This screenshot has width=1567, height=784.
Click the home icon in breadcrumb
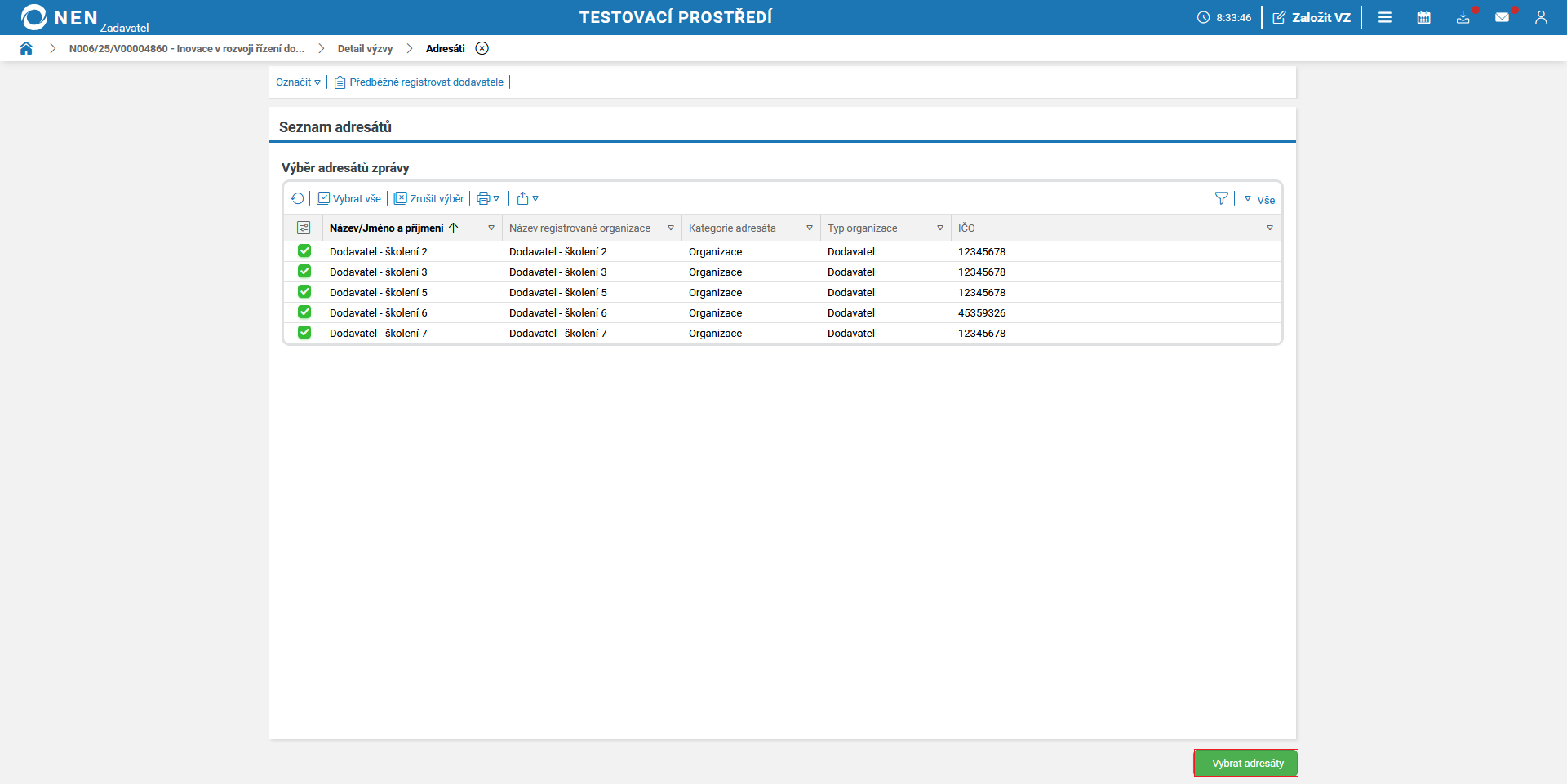[x=26, y=48]
